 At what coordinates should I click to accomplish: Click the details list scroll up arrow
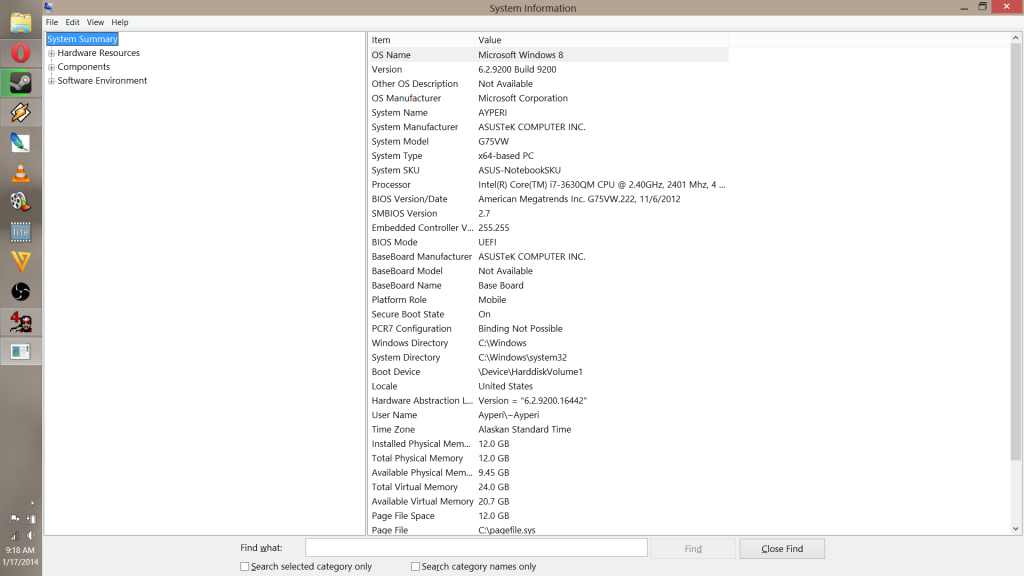tap(1016, 38)
